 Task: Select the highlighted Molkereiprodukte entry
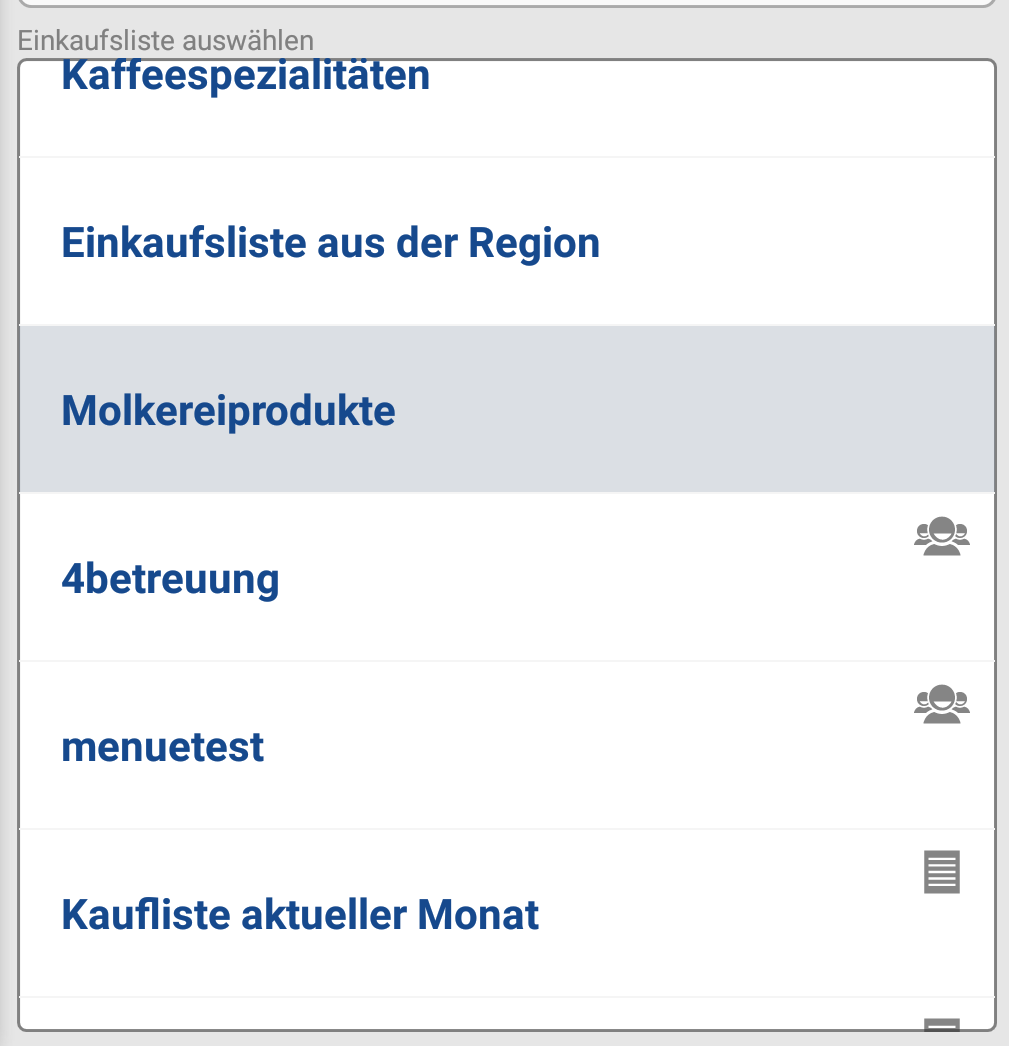point(228,411)
